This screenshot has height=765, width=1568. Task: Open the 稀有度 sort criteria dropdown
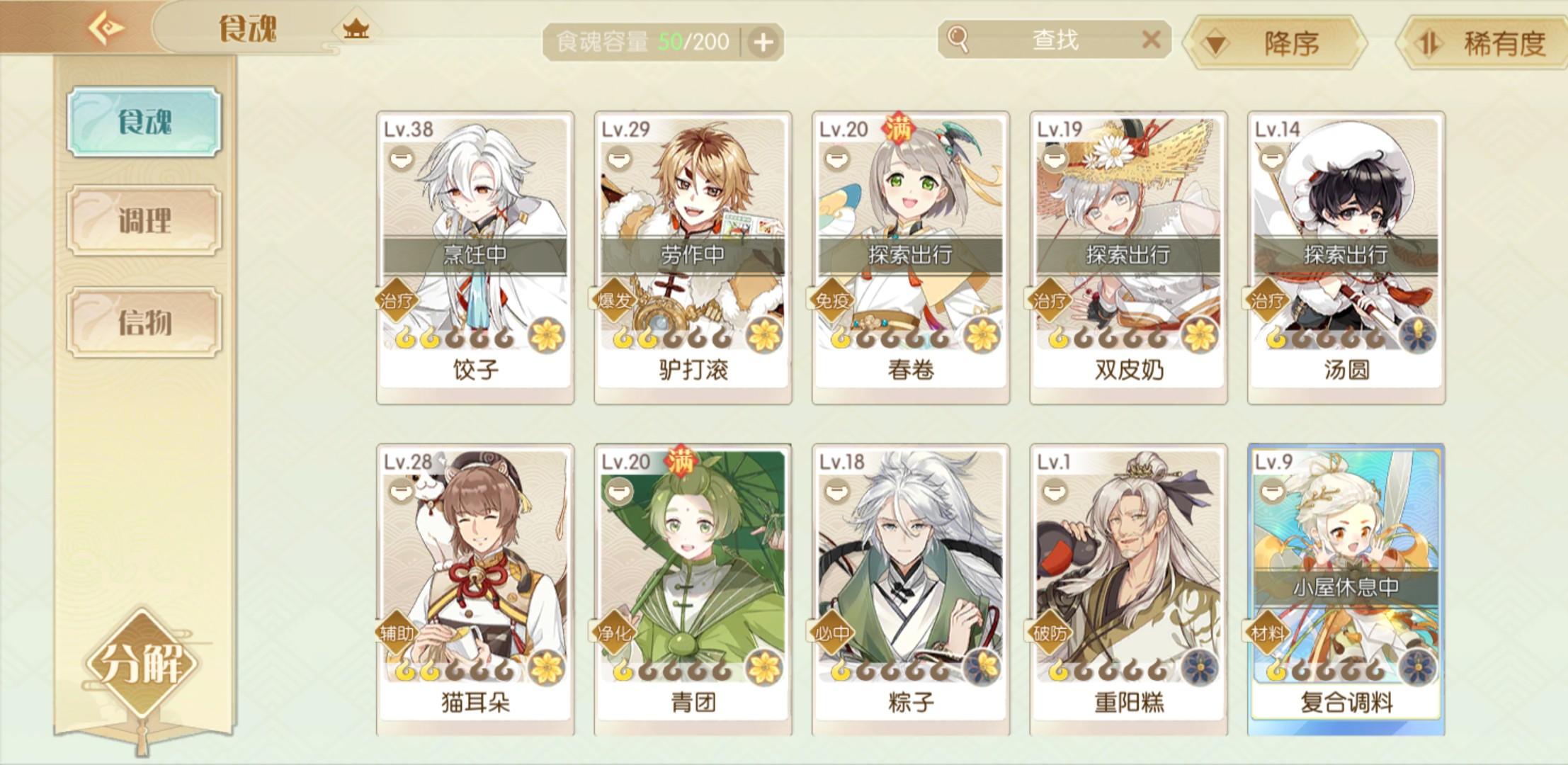tap(1483, 44)
